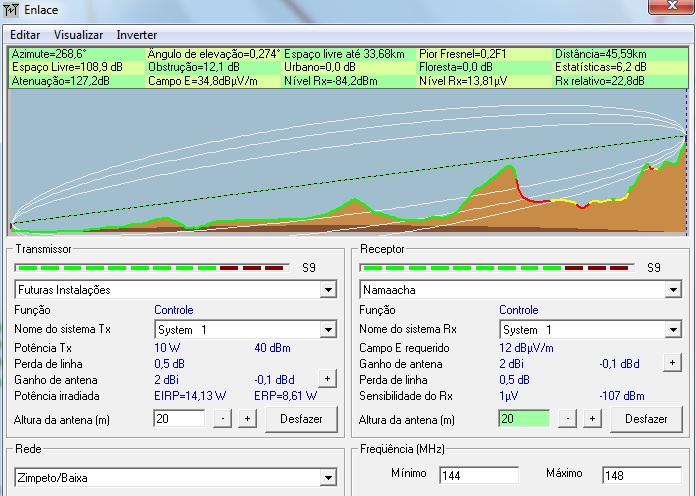
Task: Click the Inverter menu item
Action: click(x=137, y=35)
